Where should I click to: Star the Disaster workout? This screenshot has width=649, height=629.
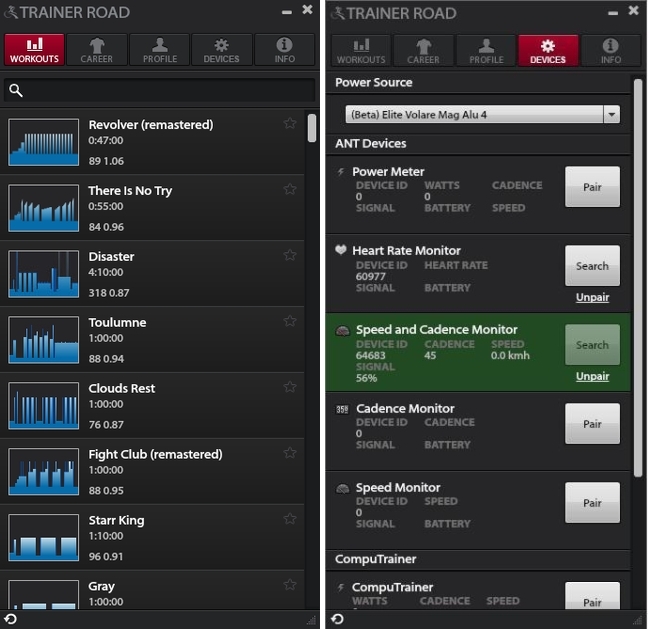click(290, 255)
